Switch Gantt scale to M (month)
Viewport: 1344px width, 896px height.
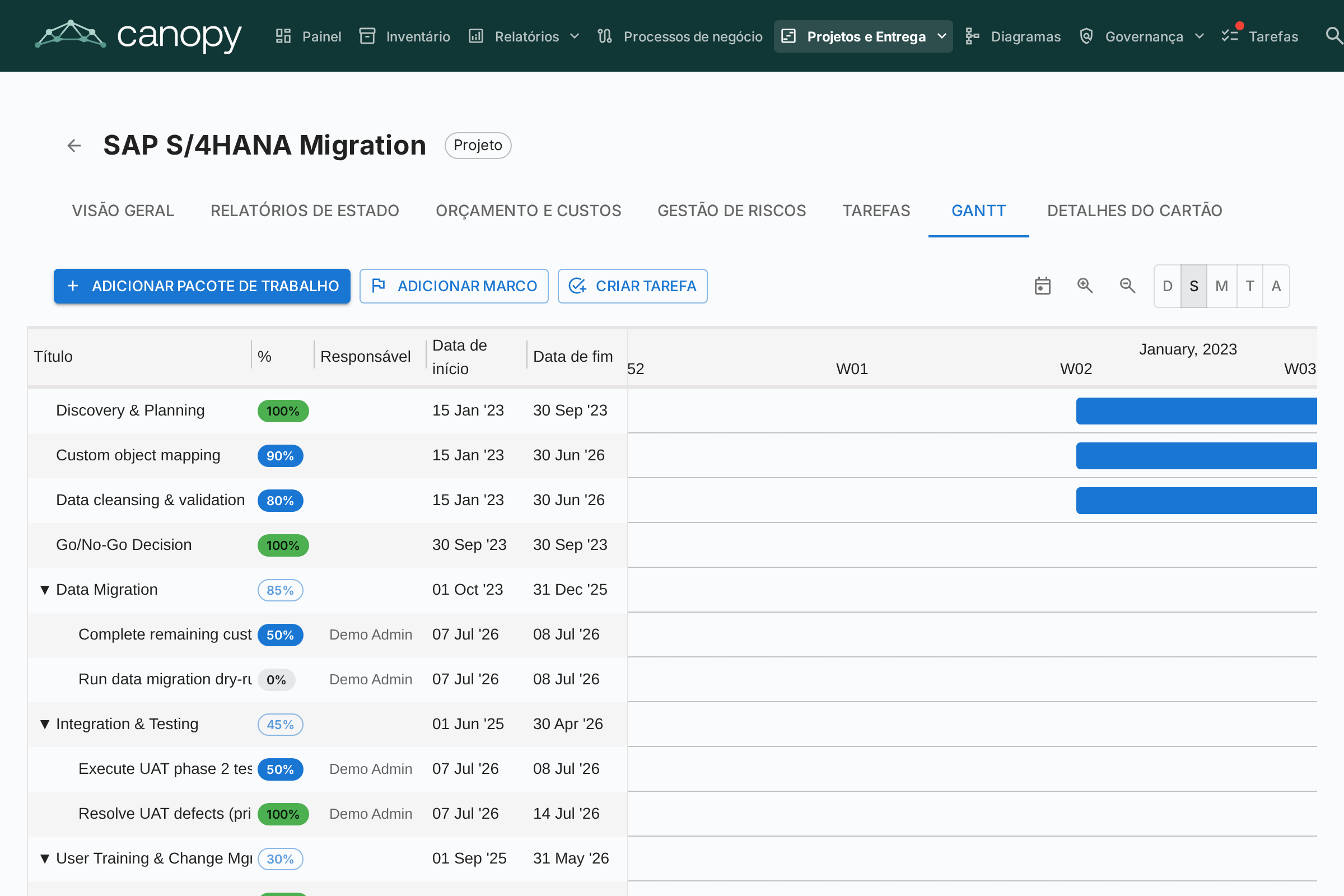1222,286
